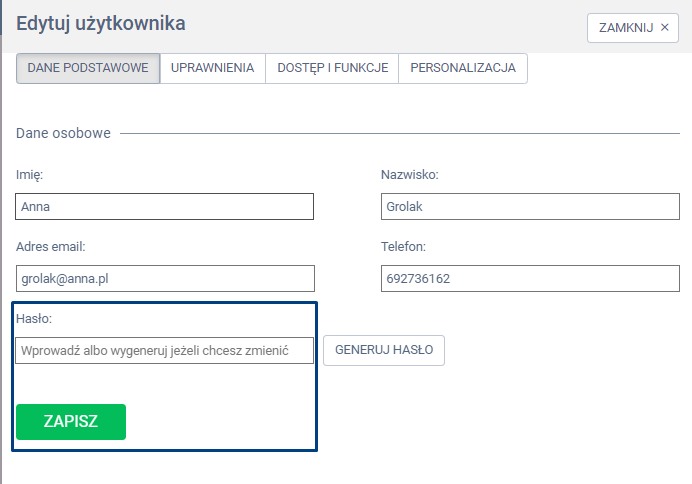Close the dialog with the ZAMKNIJ text

point(625,28)
